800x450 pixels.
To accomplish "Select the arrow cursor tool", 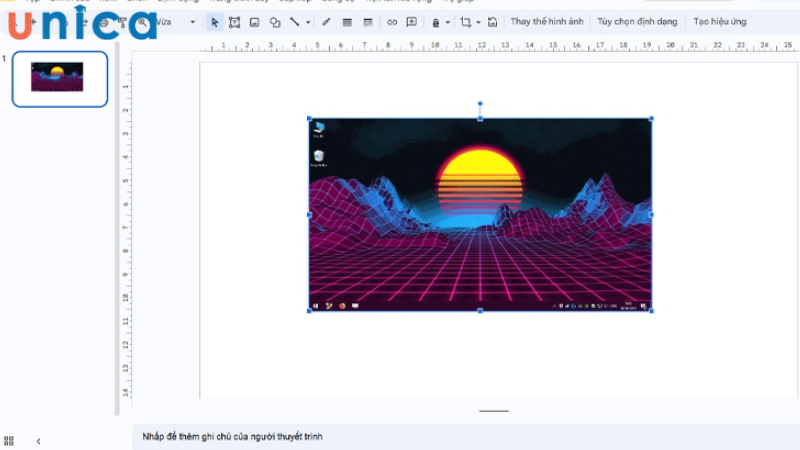I will [x=214, y=22].
